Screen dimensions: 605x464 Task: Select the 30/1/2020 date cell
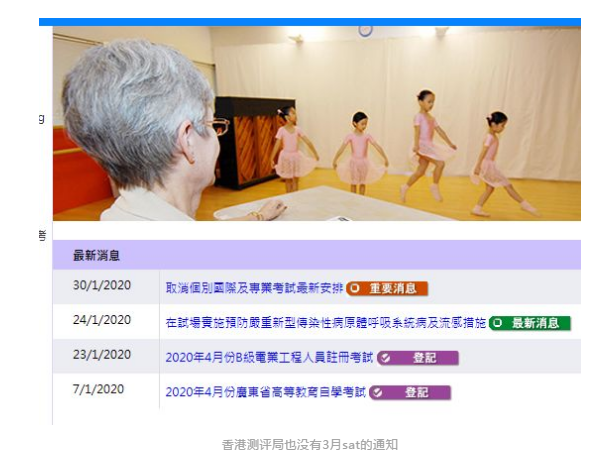click(x=101, y=286)
